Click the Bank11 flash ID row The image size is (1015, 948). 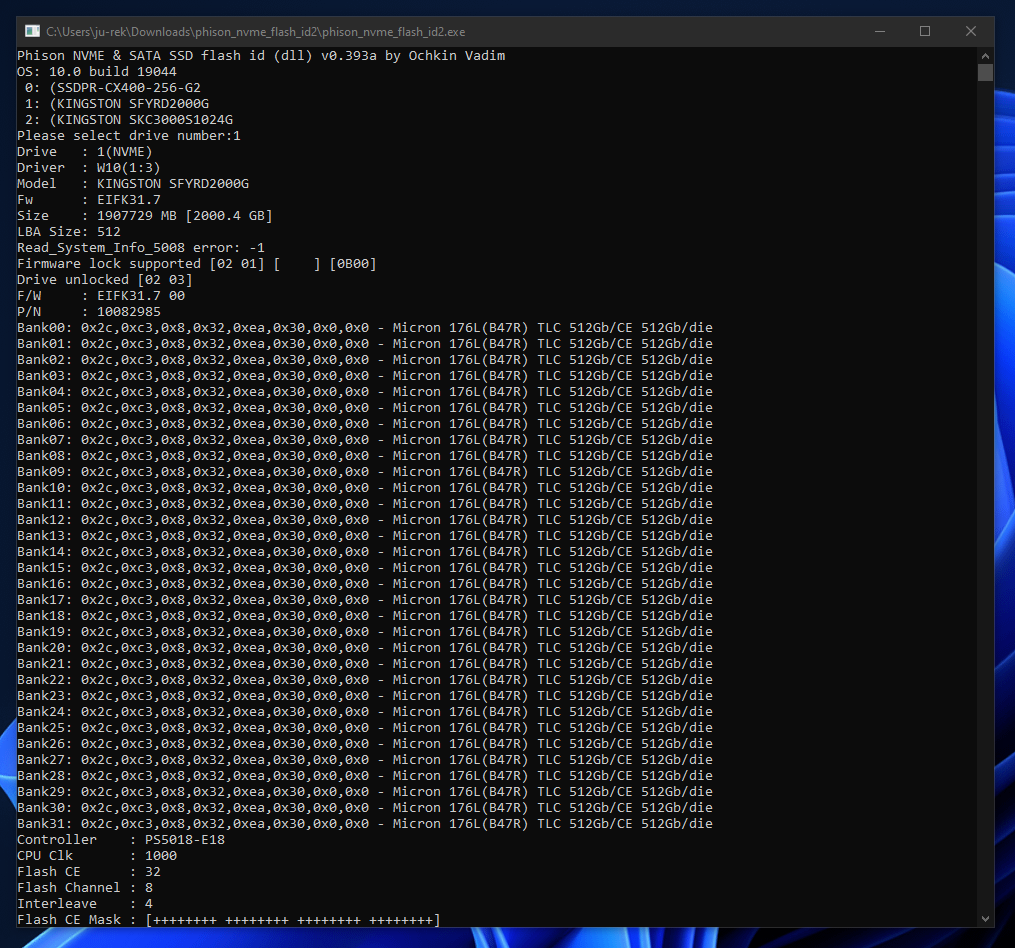tap(364, 503)
